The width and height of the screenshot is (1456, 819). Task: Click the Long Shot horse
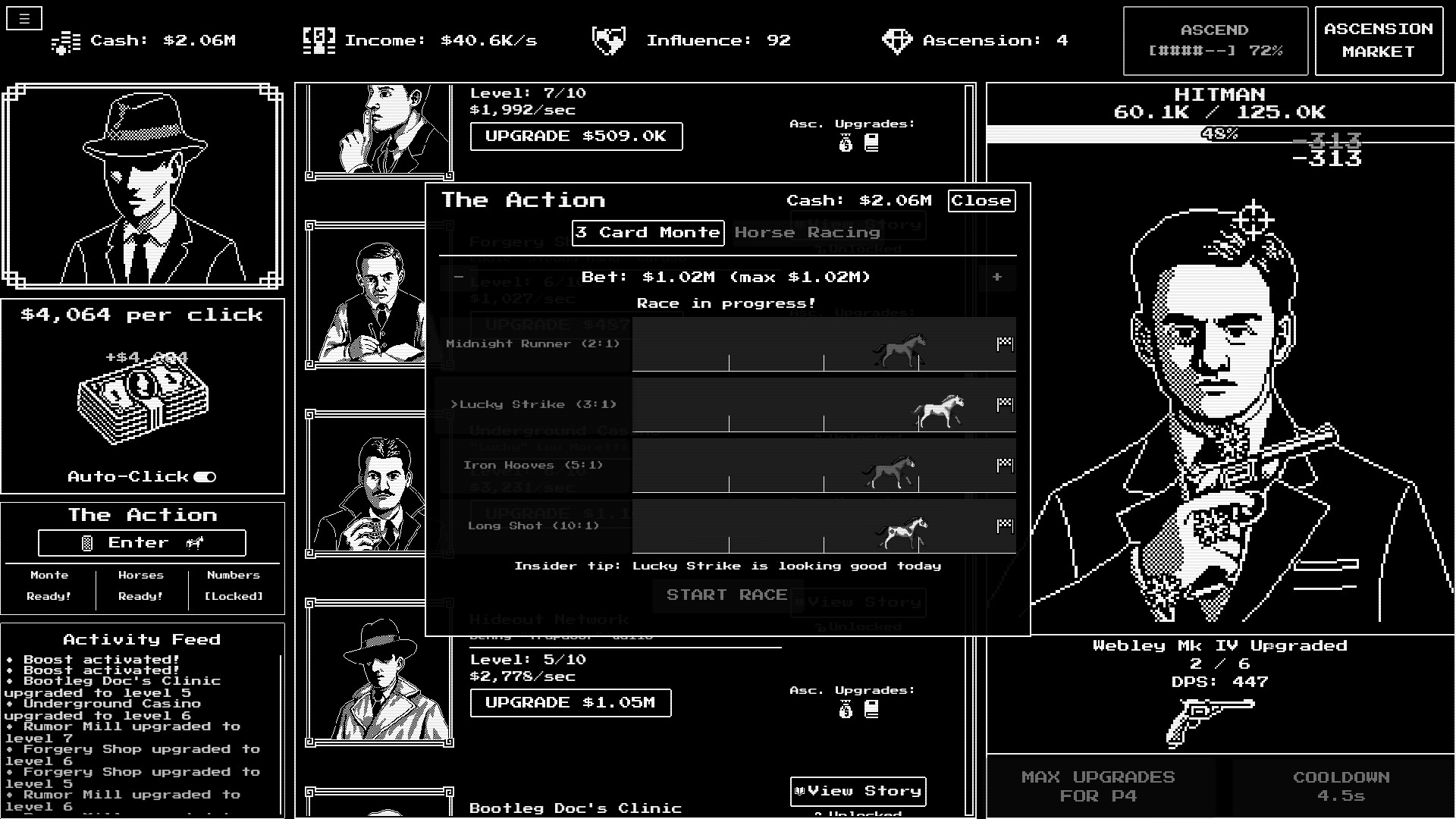pos(902,532)
